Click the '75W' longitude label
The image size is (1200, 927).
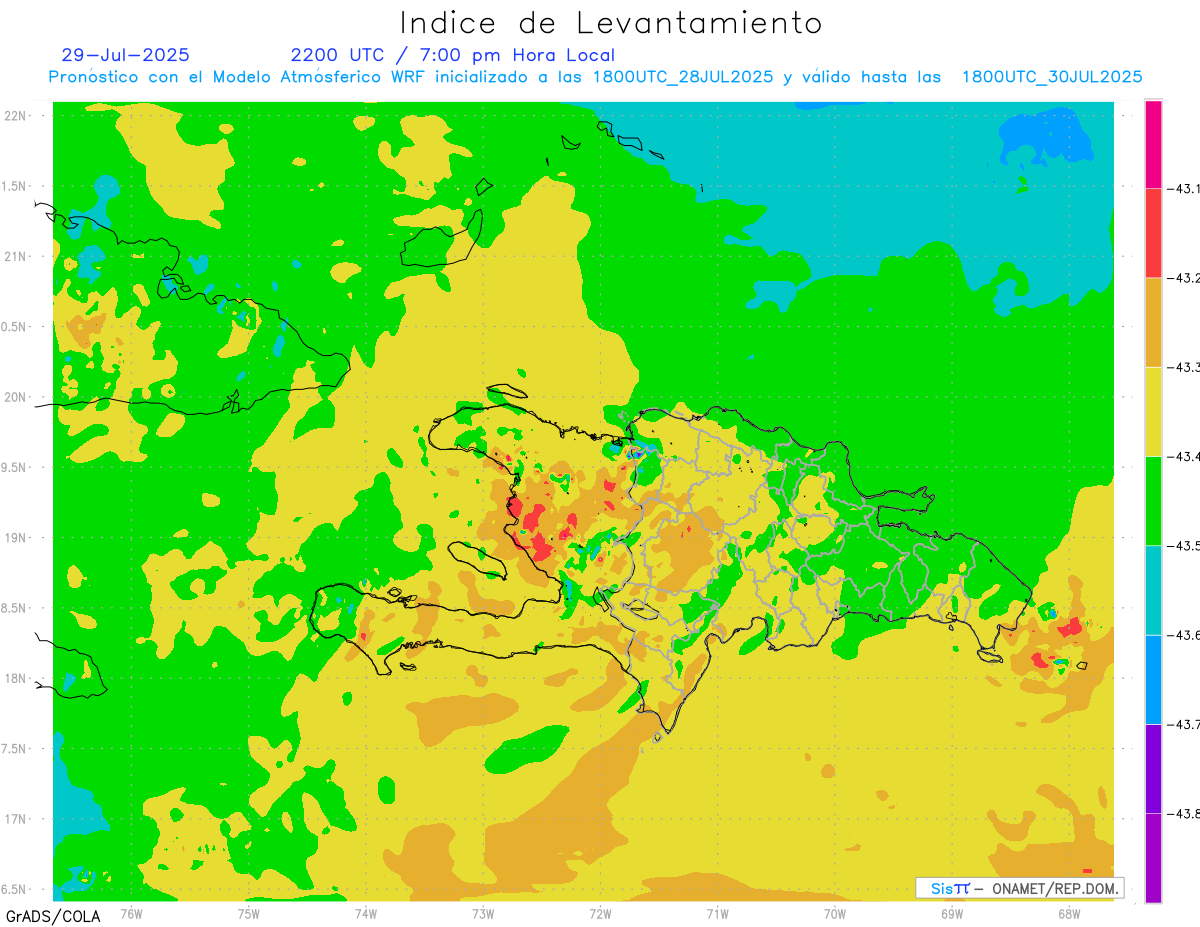(x=248, y=913)
